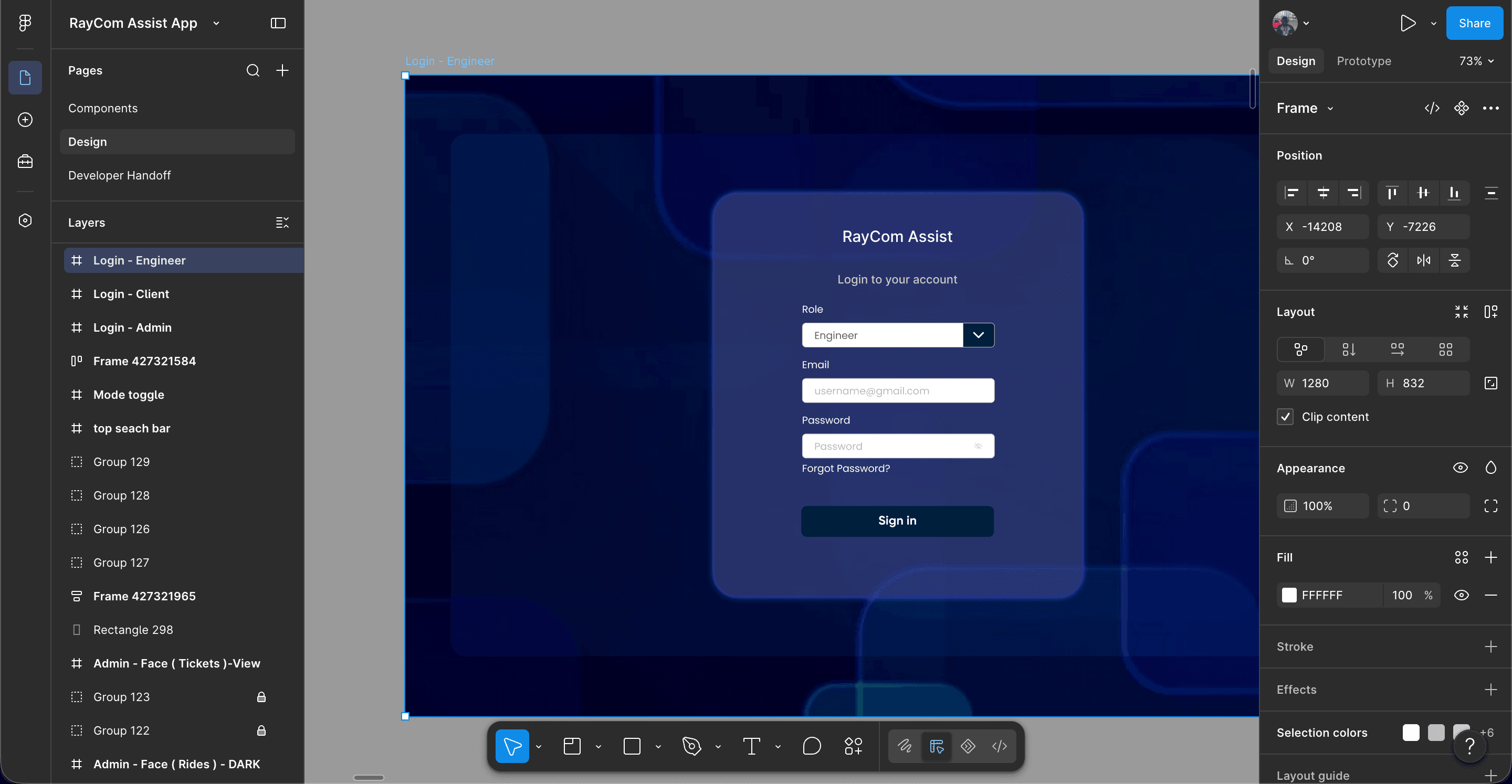Toggle password visibility in Password field
The height and width of the screenshot is (784, 1512).
point(978,446)
